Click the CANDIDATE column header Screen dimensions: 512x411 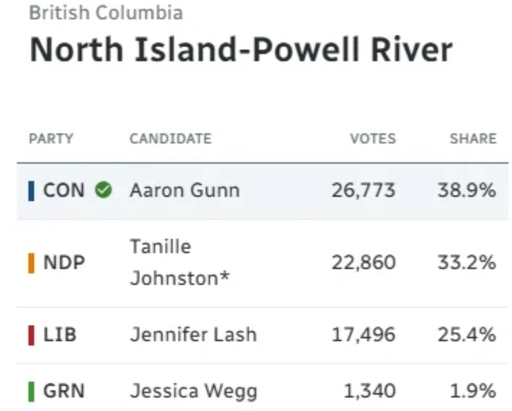click(x=171, y=139)
